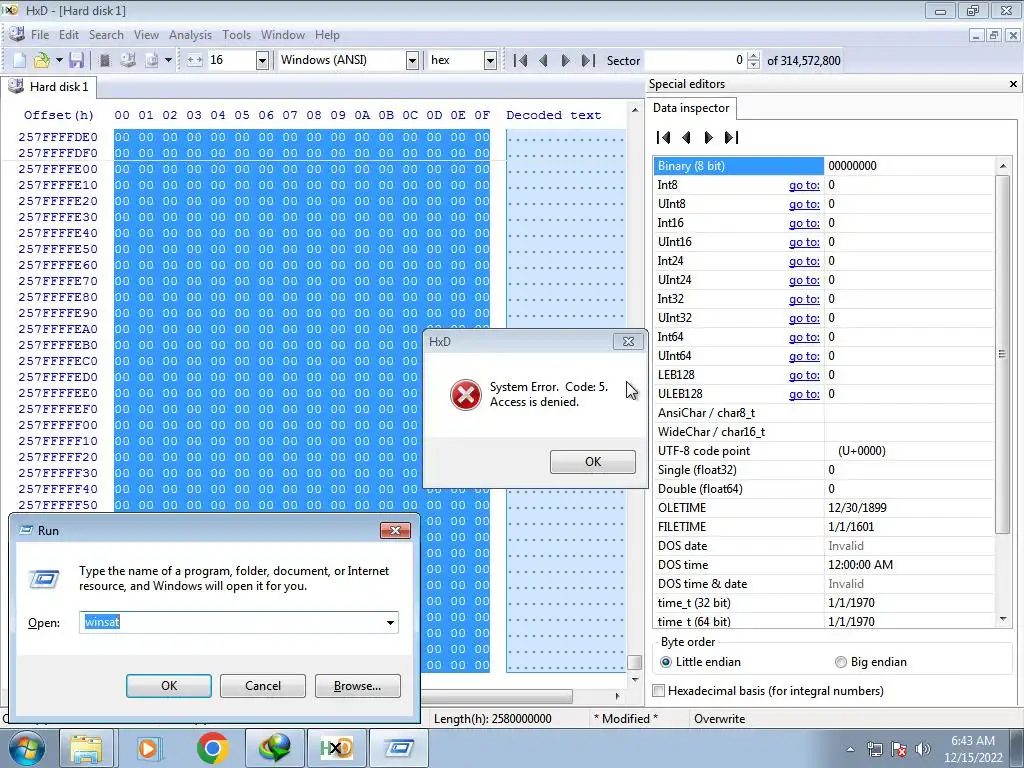Open the Help menu
This screenshot has height=768, width=1024.
point(327,35)
